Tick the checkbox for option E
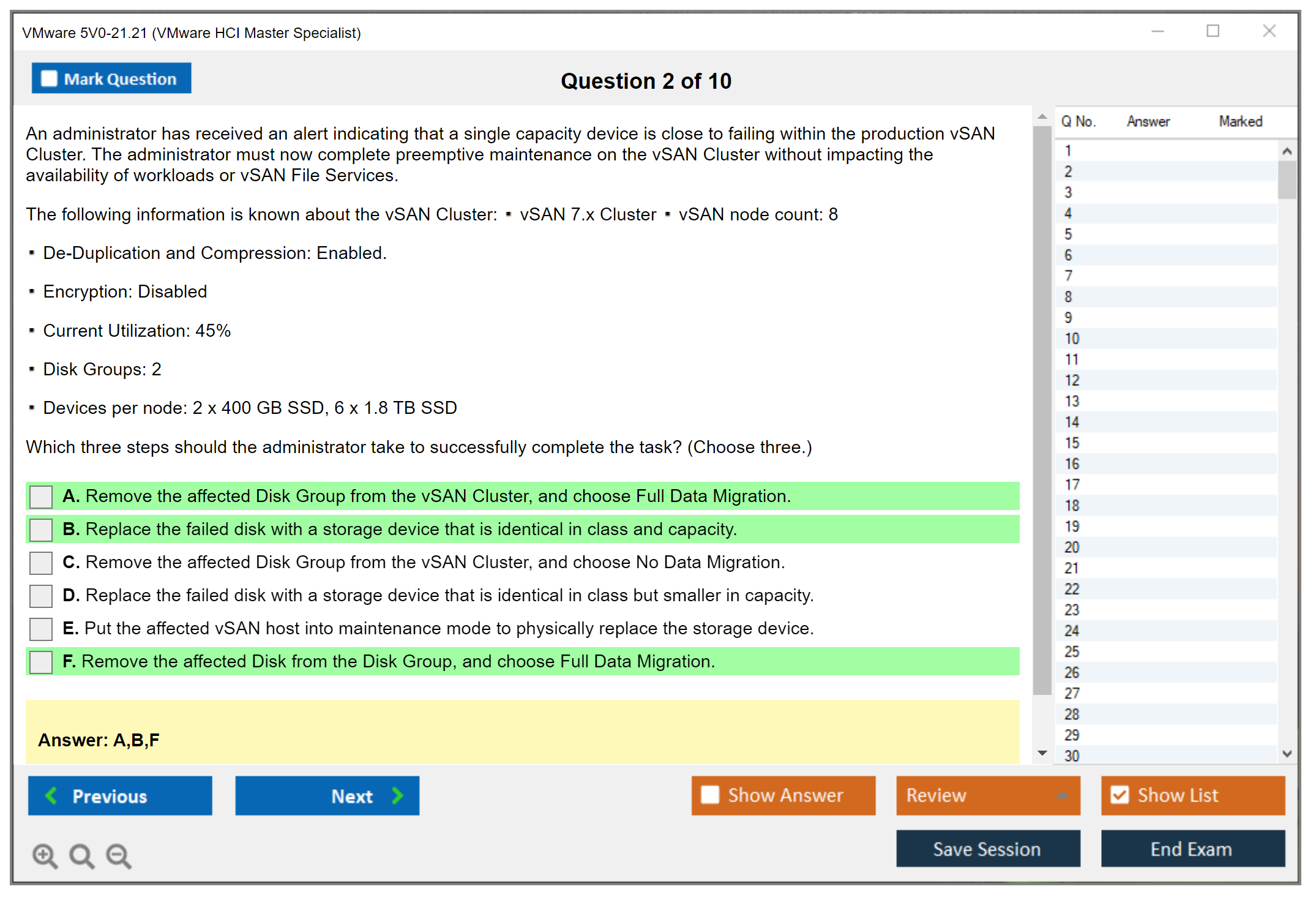Viewport: 1316px width, 900px height. click(41, 629)
